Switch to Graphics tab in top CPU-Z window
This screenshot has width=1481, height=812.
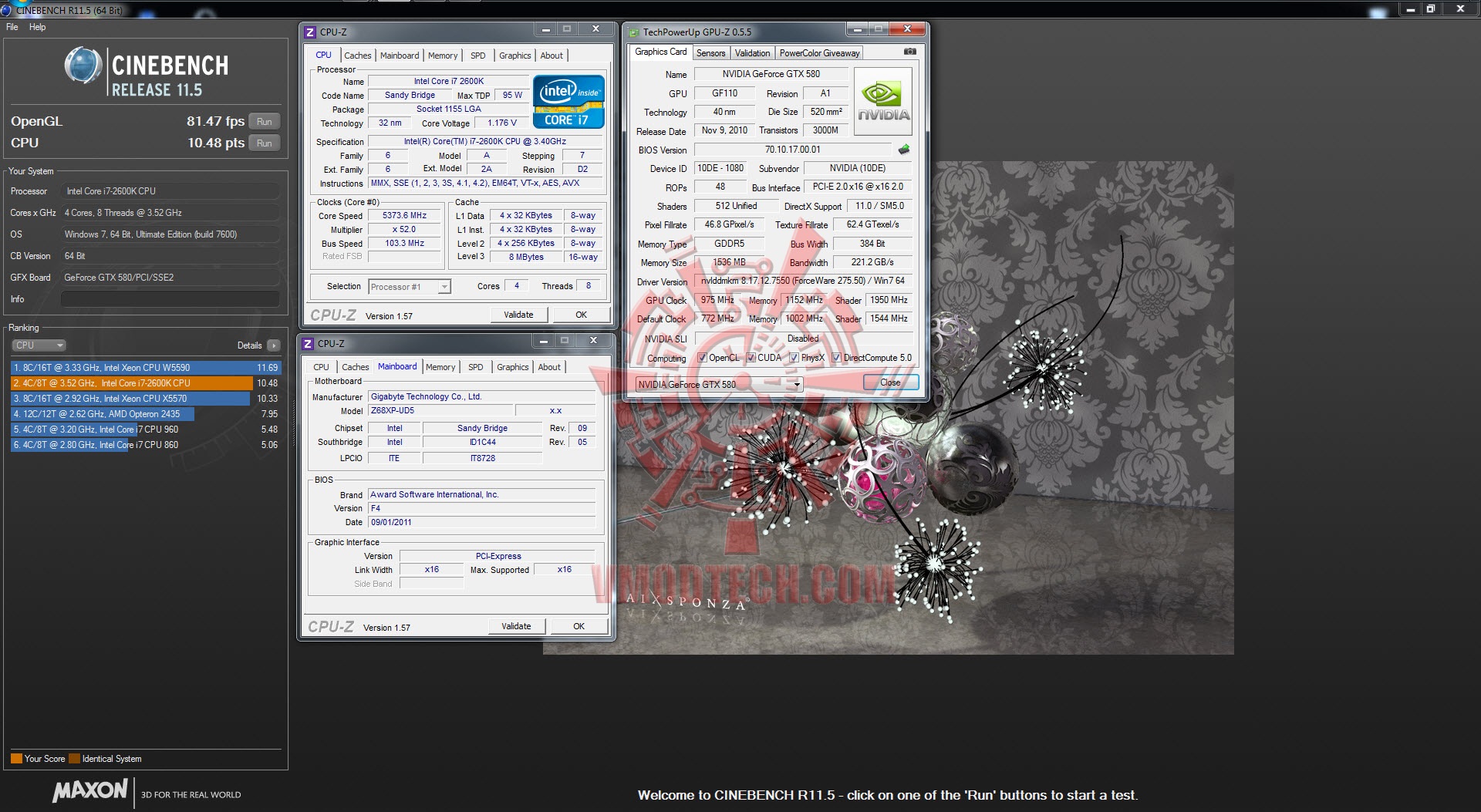coord(514,56)
